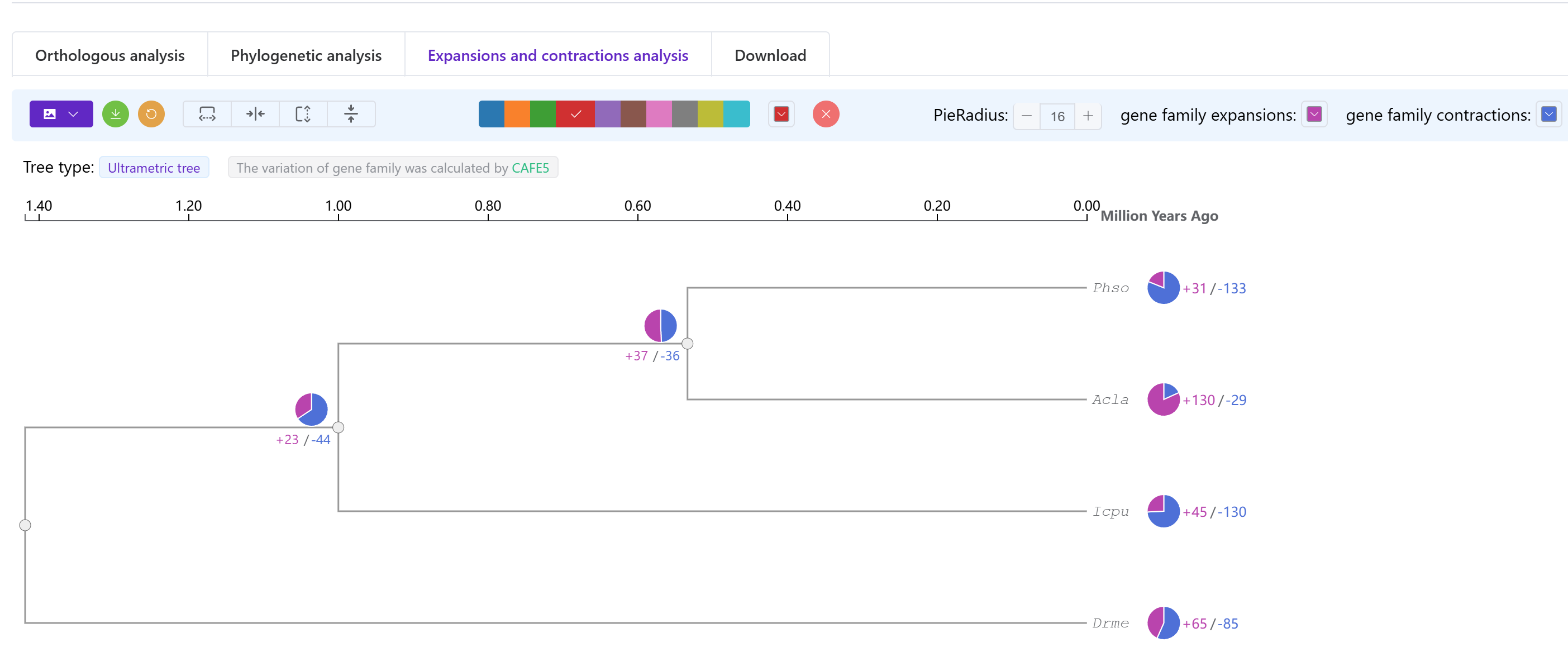Click the expand tree height icon
Viewport: 1568px width, 666px height.
303,114
